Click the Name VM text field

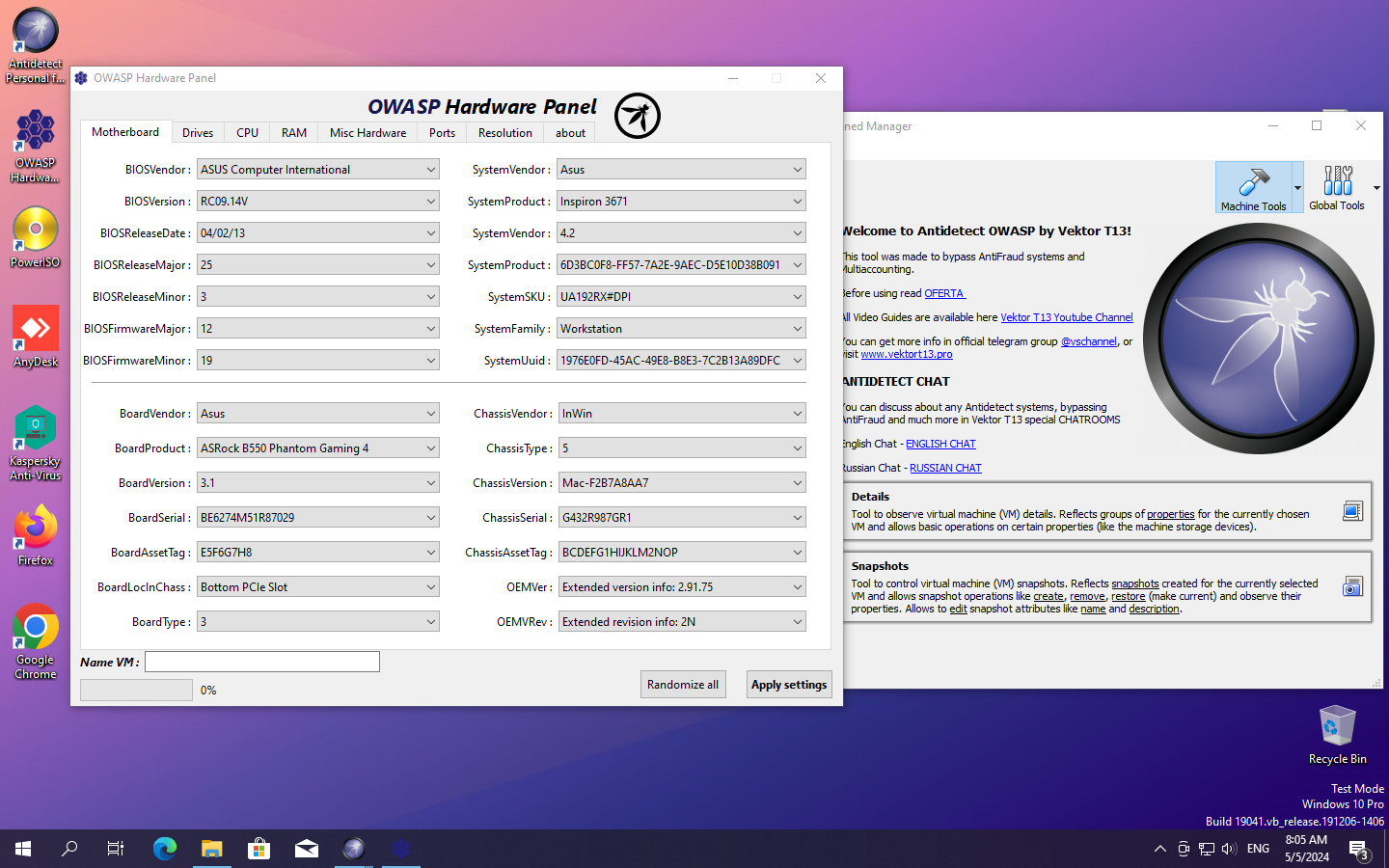262,662
